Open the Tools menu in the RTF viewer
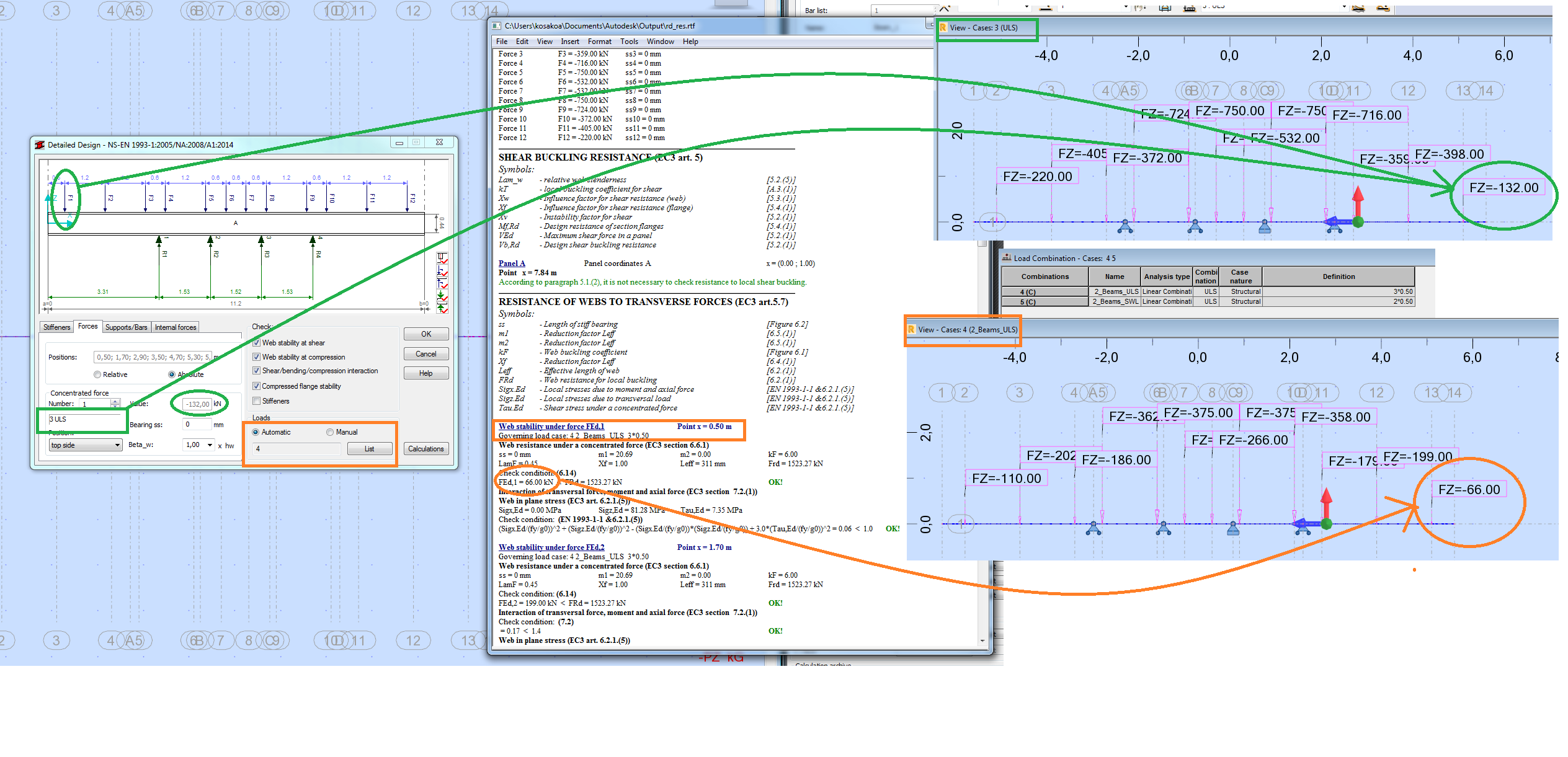The image size is (1568, 757). [629, 42]
